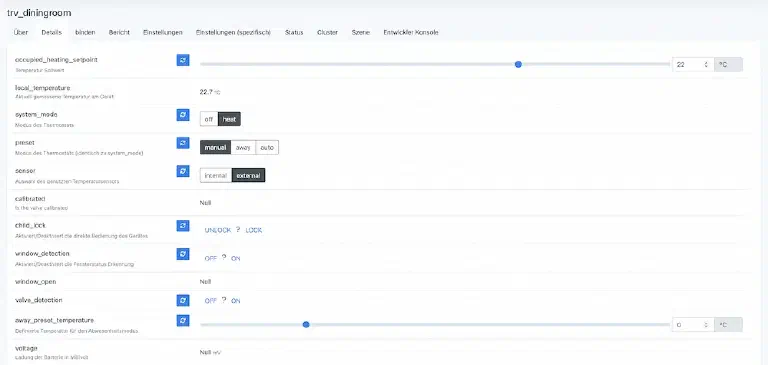Open the Über tab
This screenshot has width=768, height=365.
21,32
